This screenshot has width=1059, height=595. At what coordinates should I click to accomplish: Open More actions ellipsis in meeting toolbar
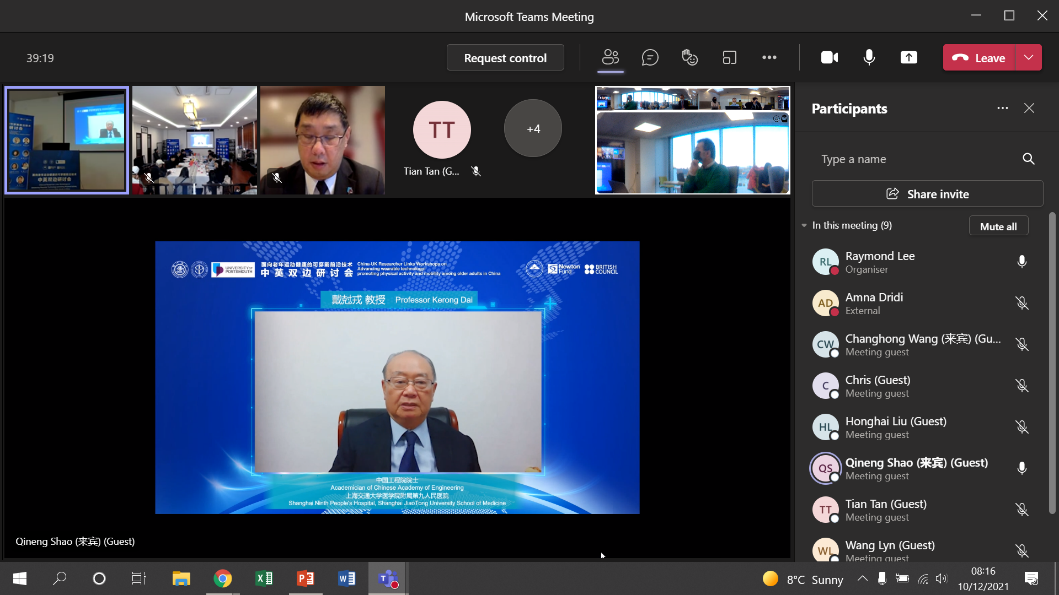click(x=769, y=58)
